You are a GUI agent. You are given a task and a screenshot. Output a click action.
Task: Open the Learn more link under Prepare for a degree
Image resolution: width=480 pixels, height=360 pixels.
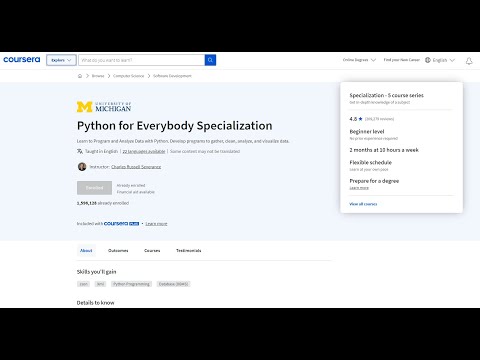[x=359, y=188]
